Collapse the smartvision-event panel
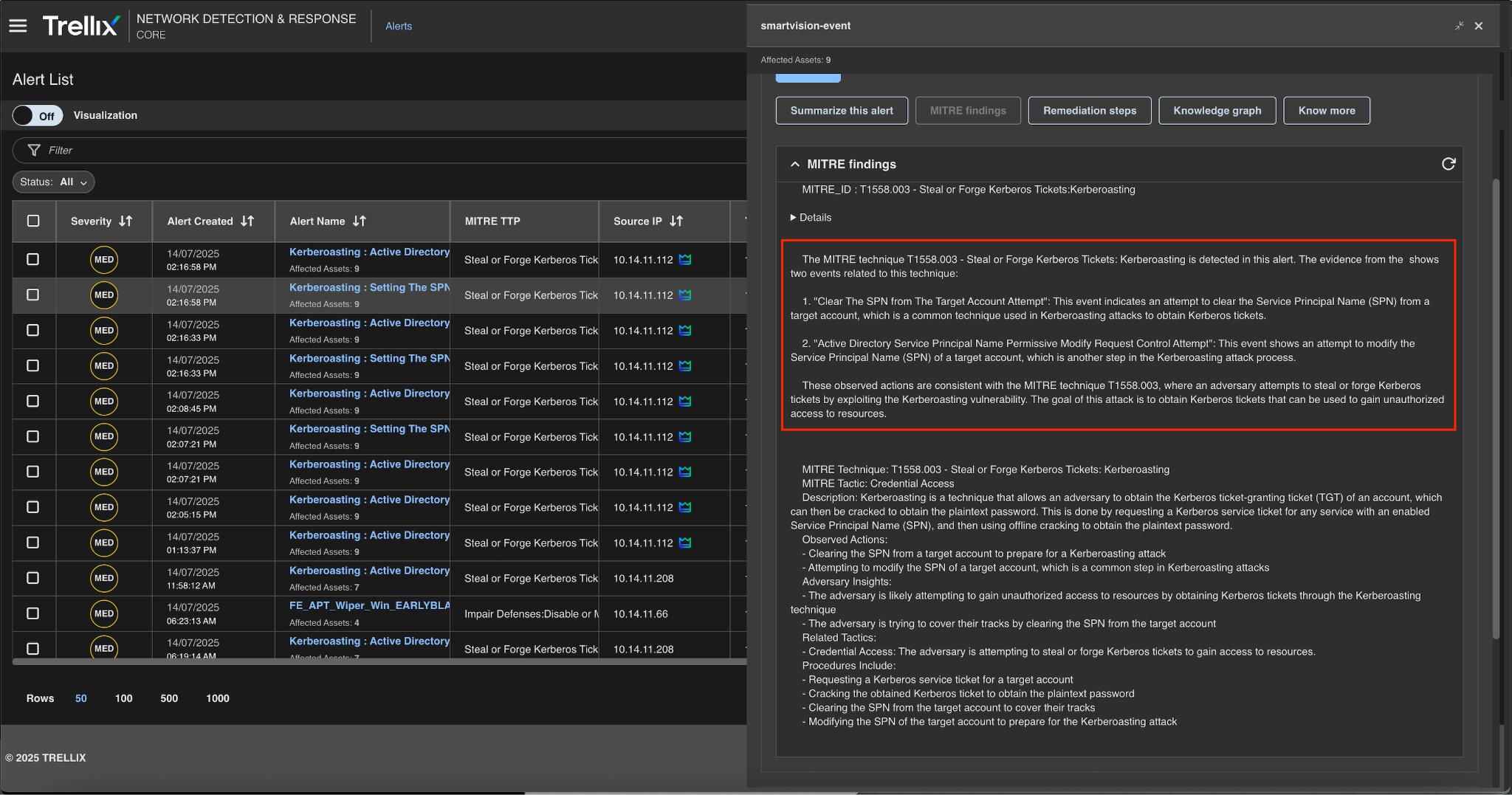Image resolution: width=1512 pixels, height=795 pixels. 1459,26
